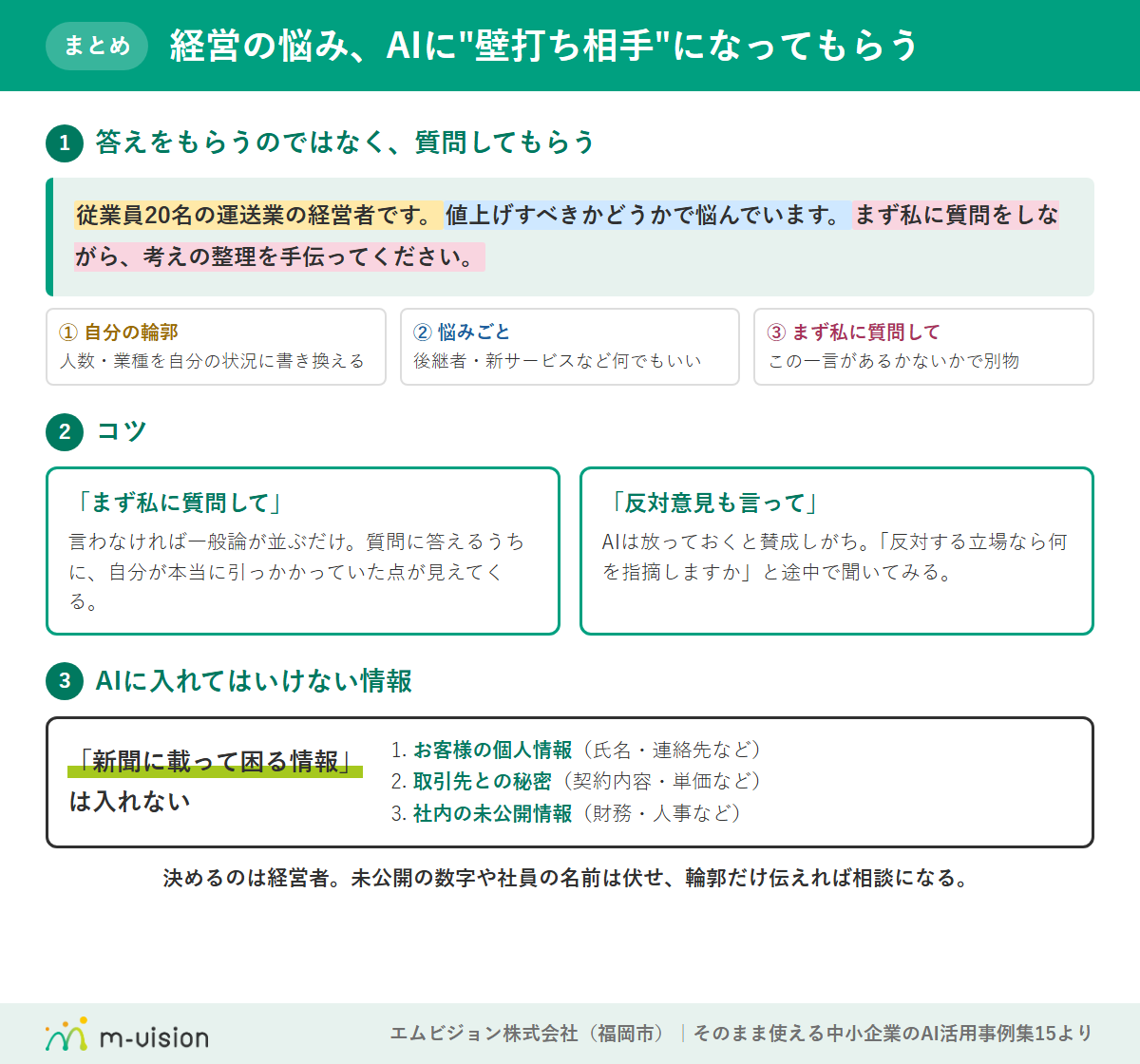Click list item お客様の個人情報
The height and width of the screenshot is (1064, 1140).
492,750
